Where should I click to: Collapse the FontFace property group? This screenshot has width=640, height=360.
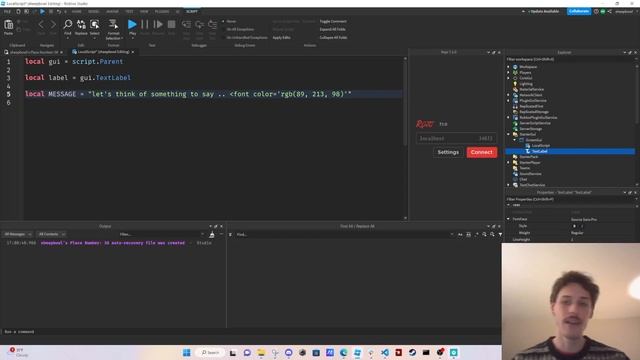(509, 219)
